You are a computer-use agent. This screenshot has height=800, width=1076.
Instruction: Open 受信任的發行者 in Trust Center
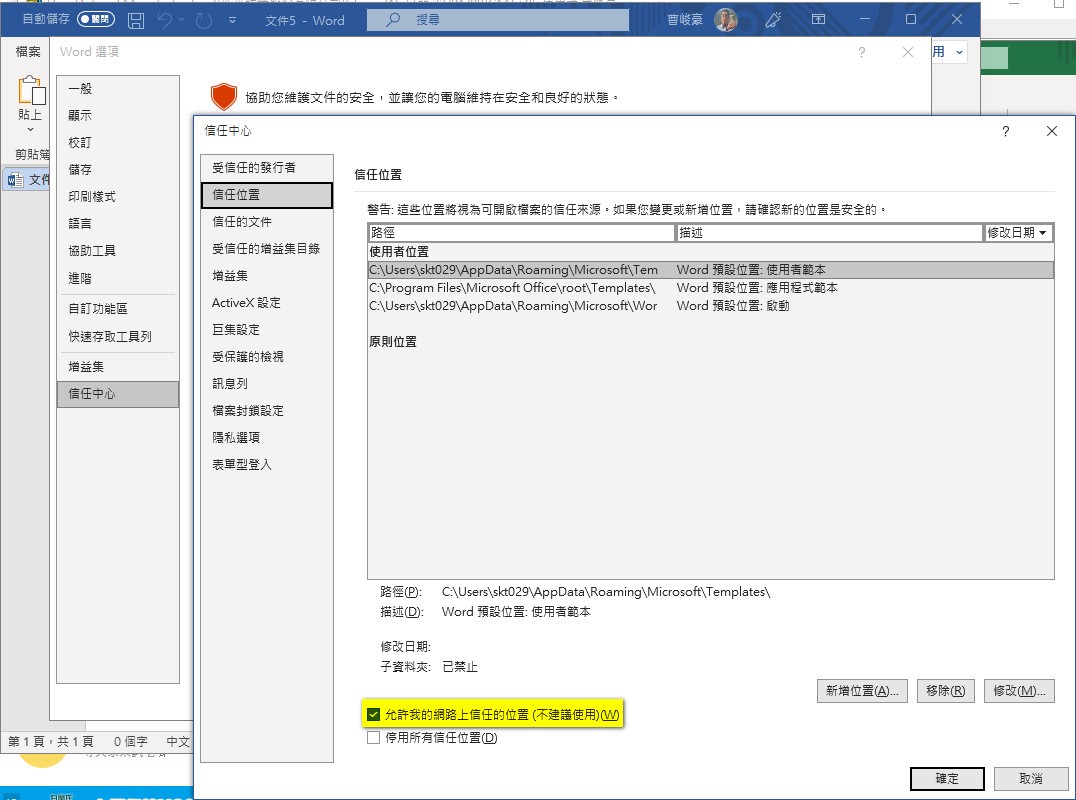(267, 167)
